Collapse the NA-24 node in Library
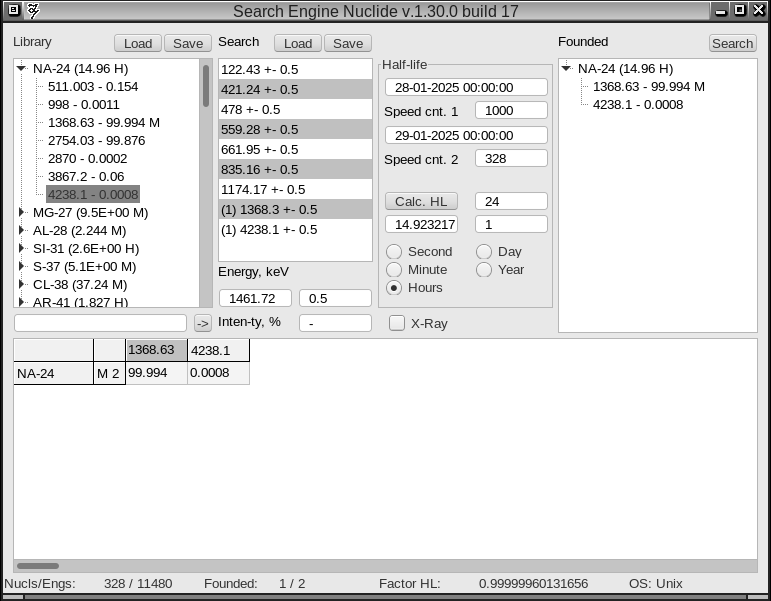 pyautogui.click(x=21, y=69)
